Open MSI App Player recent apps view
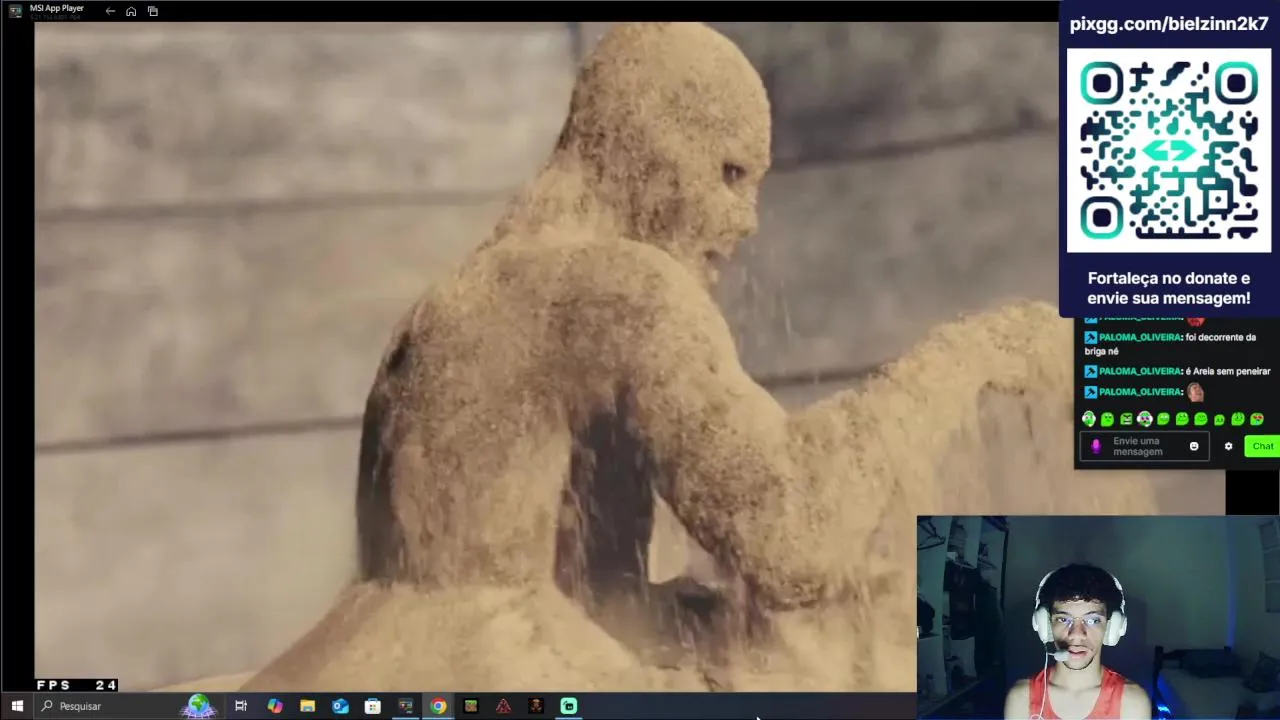 (153, 11)
